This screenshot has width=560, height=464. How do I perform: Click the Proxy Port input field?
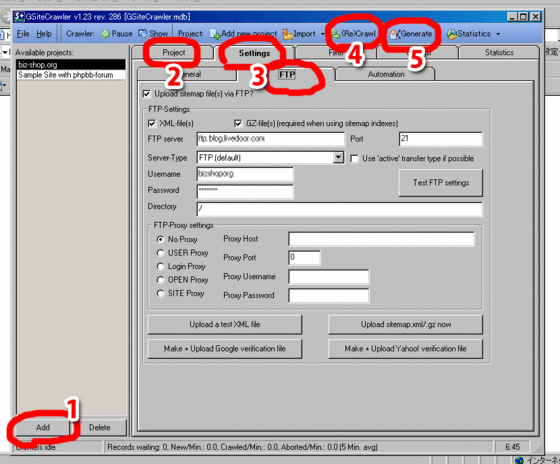(304, 258)
